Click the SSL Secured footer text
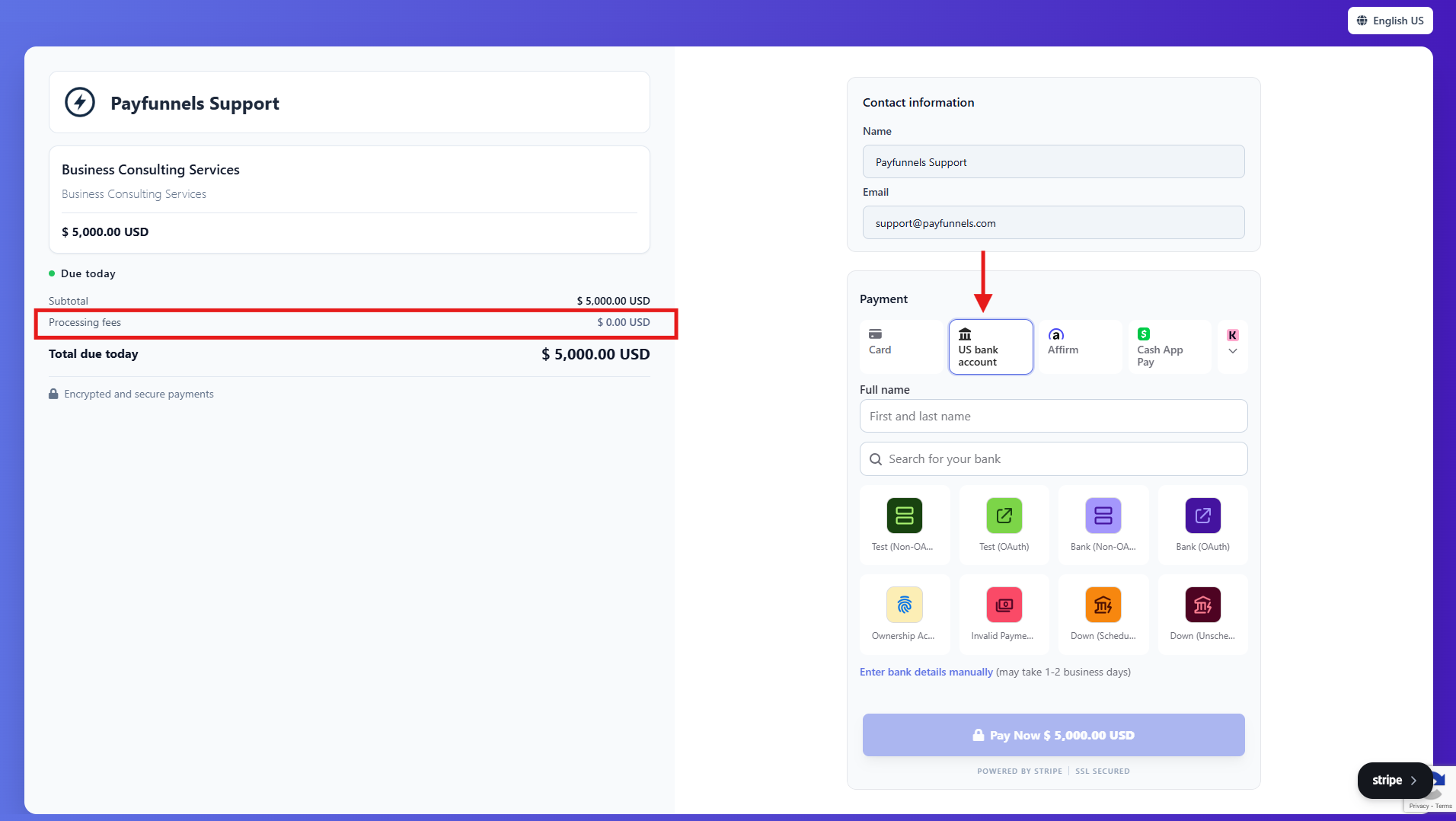This screenshot has height=821, width=1456. (1102, 771)
